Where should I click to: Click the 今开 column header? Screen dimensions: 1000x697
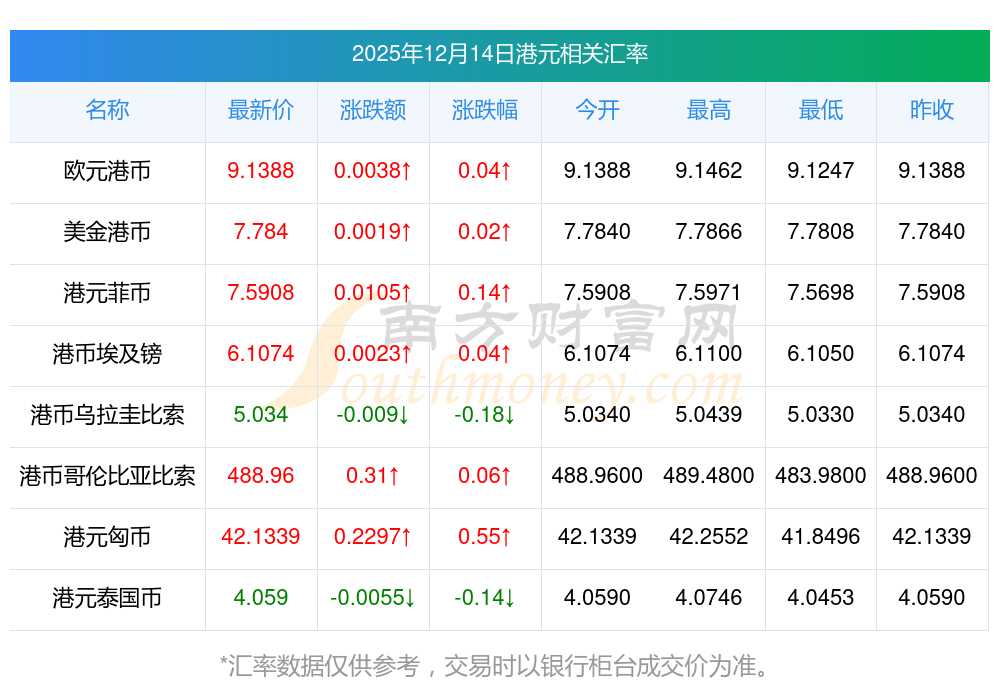597,110
